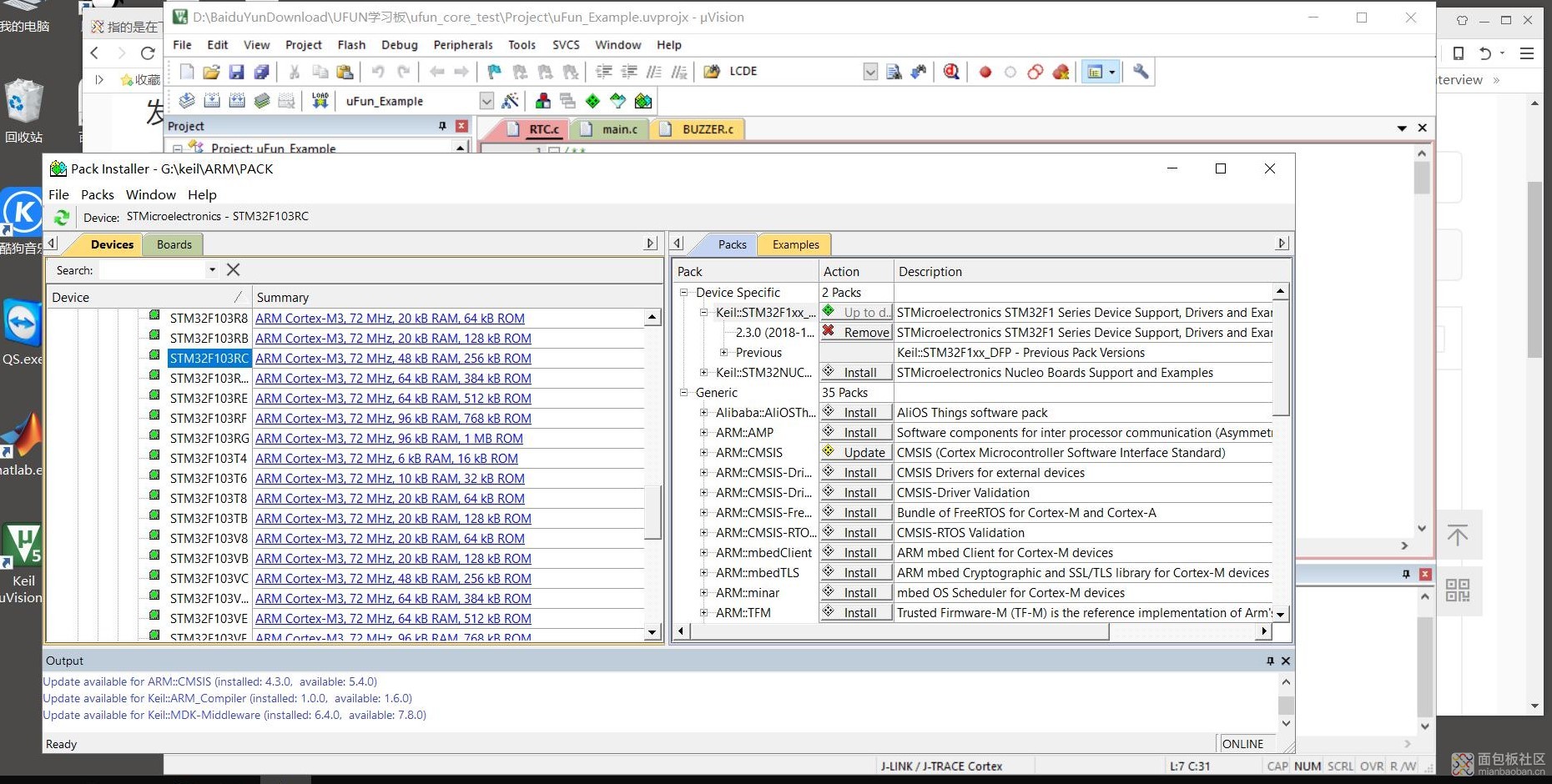Open the target name uFun_Example dropdown
This screenshot has width=1552, height=784.
[x=486, y=101]
